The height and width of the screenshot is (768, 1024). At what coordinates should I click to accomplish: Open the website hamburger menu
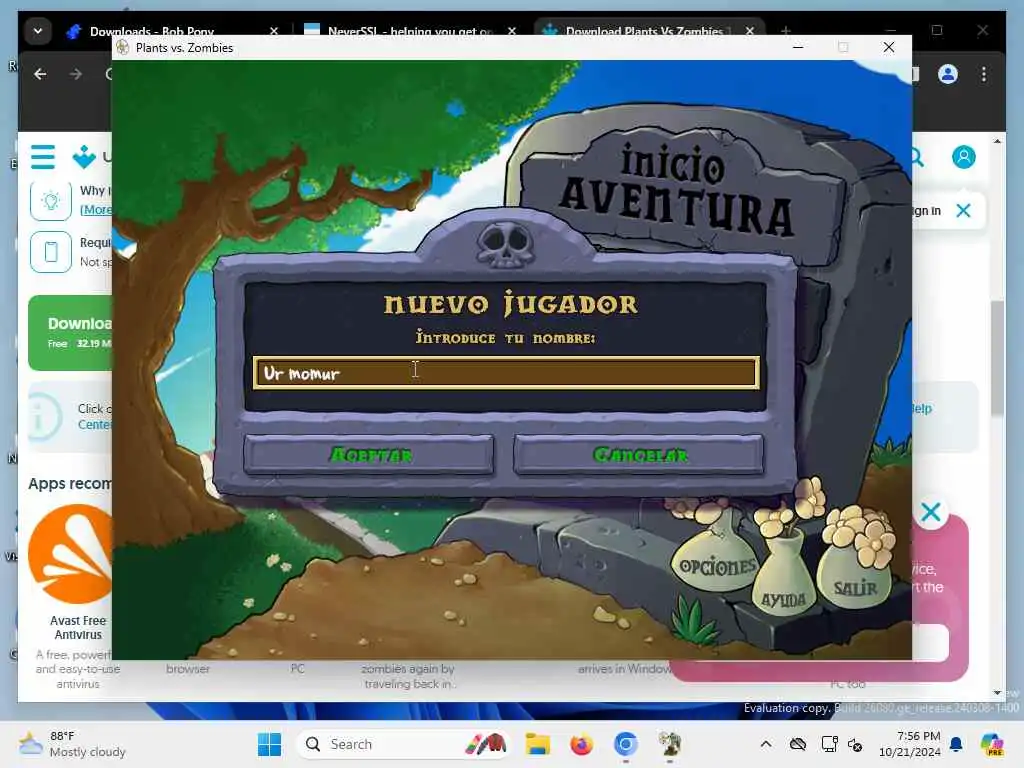tap(43, 157)
